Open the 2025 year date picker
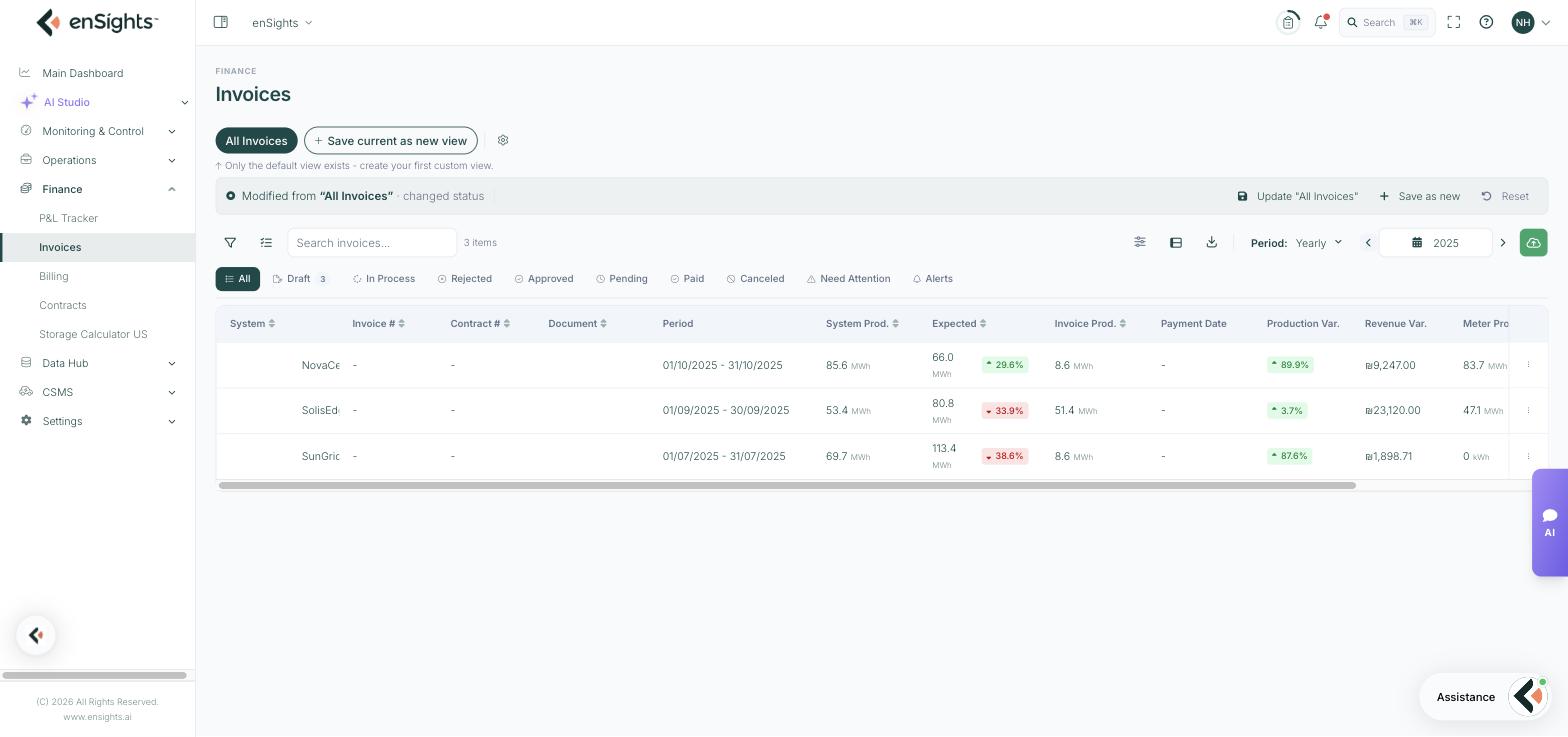The height and width of the screenshot is (737, 1568). click(x=1436, y=243)
